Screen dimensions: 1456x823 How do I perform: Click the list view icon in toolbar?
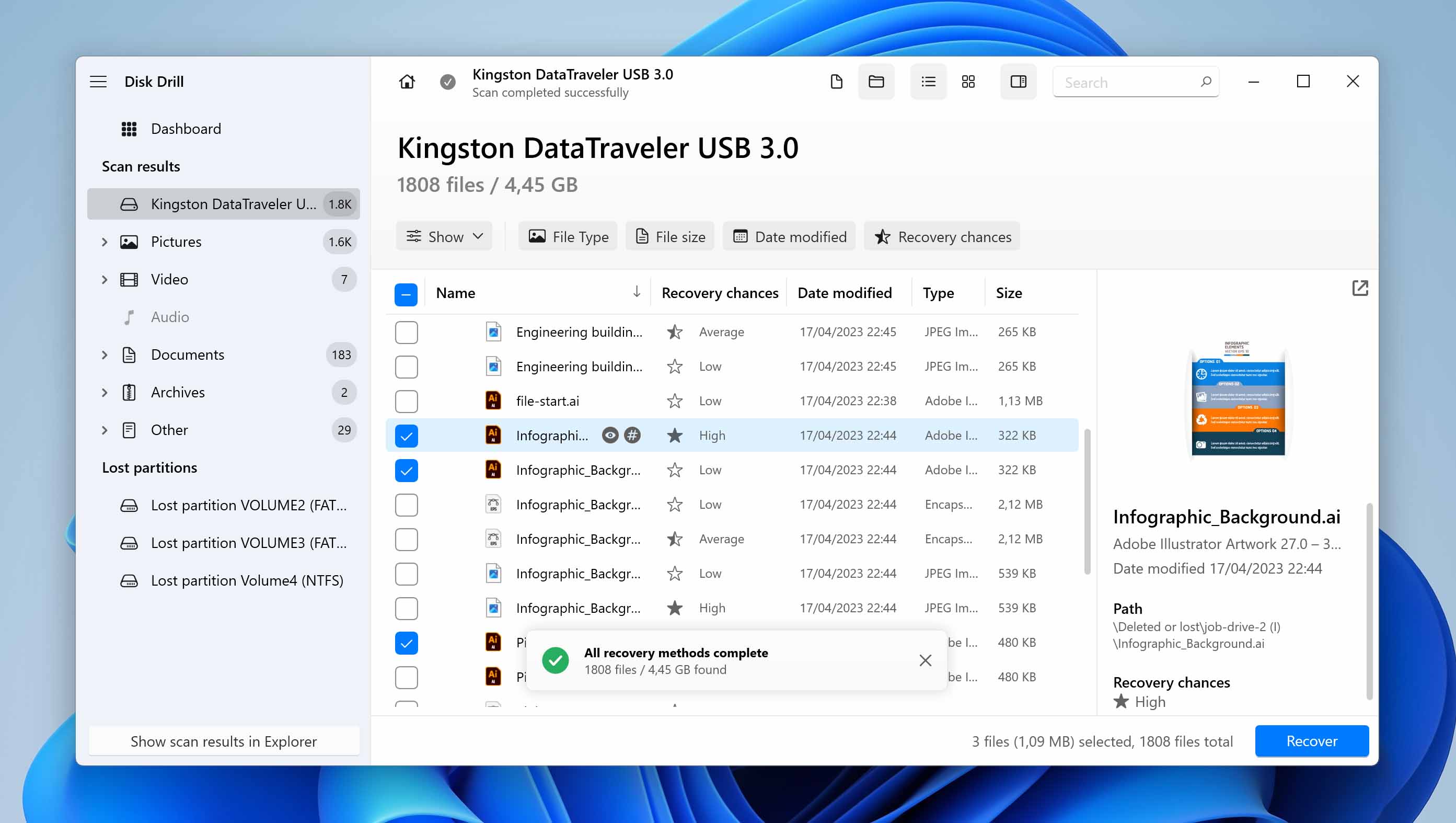coord(927,82)
